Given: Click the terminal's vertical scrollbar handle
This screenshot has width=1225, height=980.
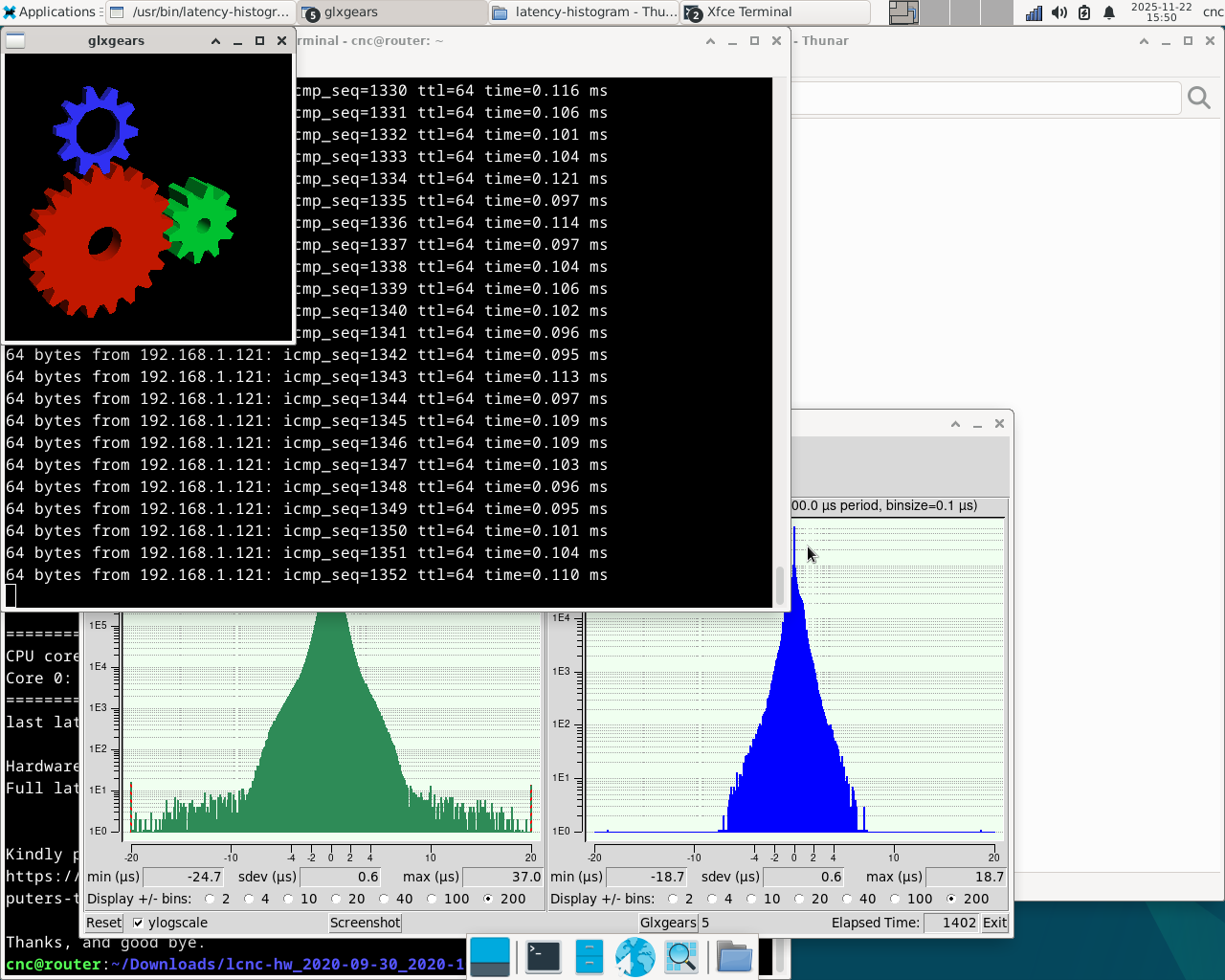Looking at the screenshot, I should click(x=780, y=585).
